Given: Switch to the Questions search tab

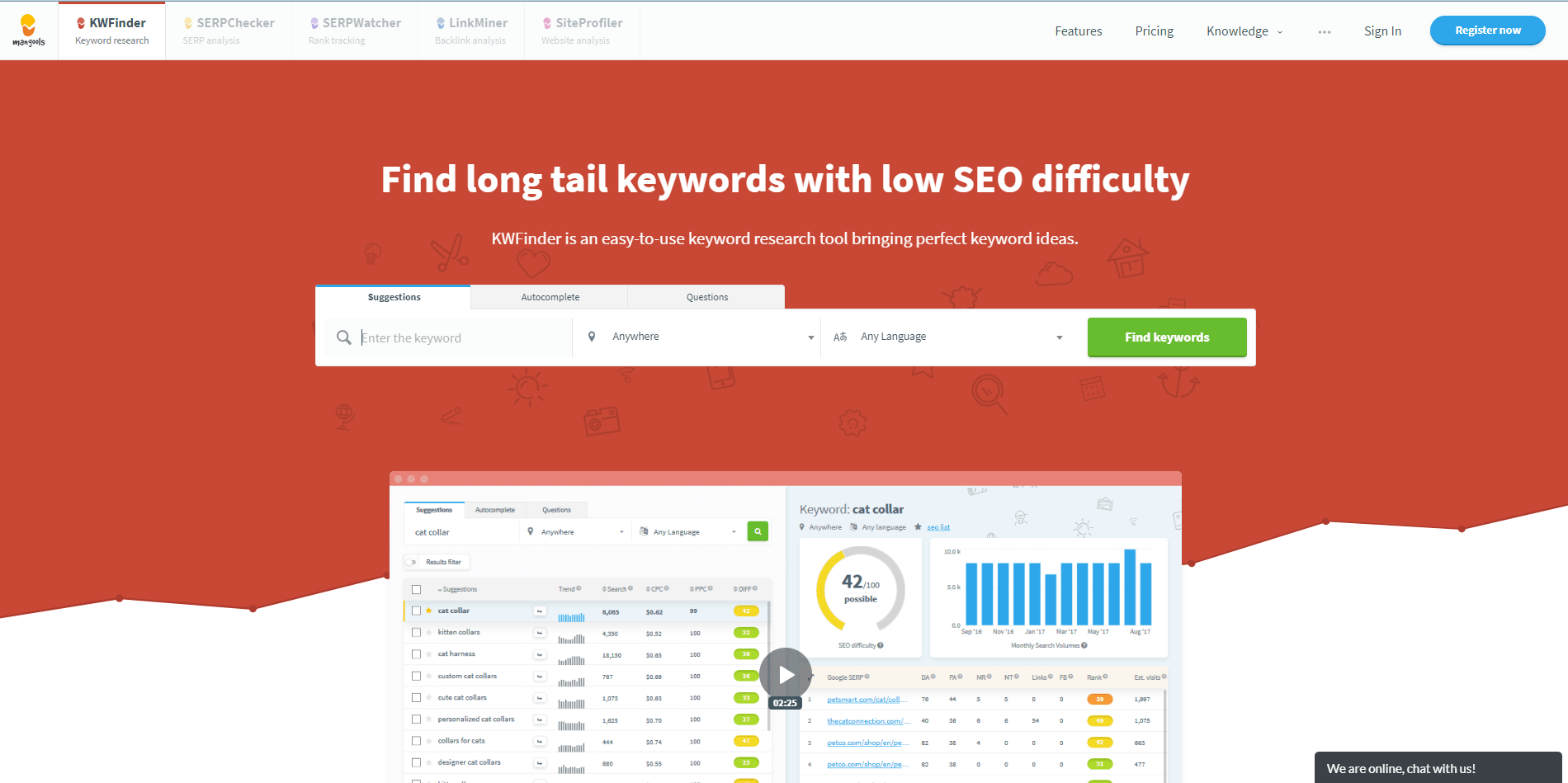Looking at the screenshot, I should (706, 297).
